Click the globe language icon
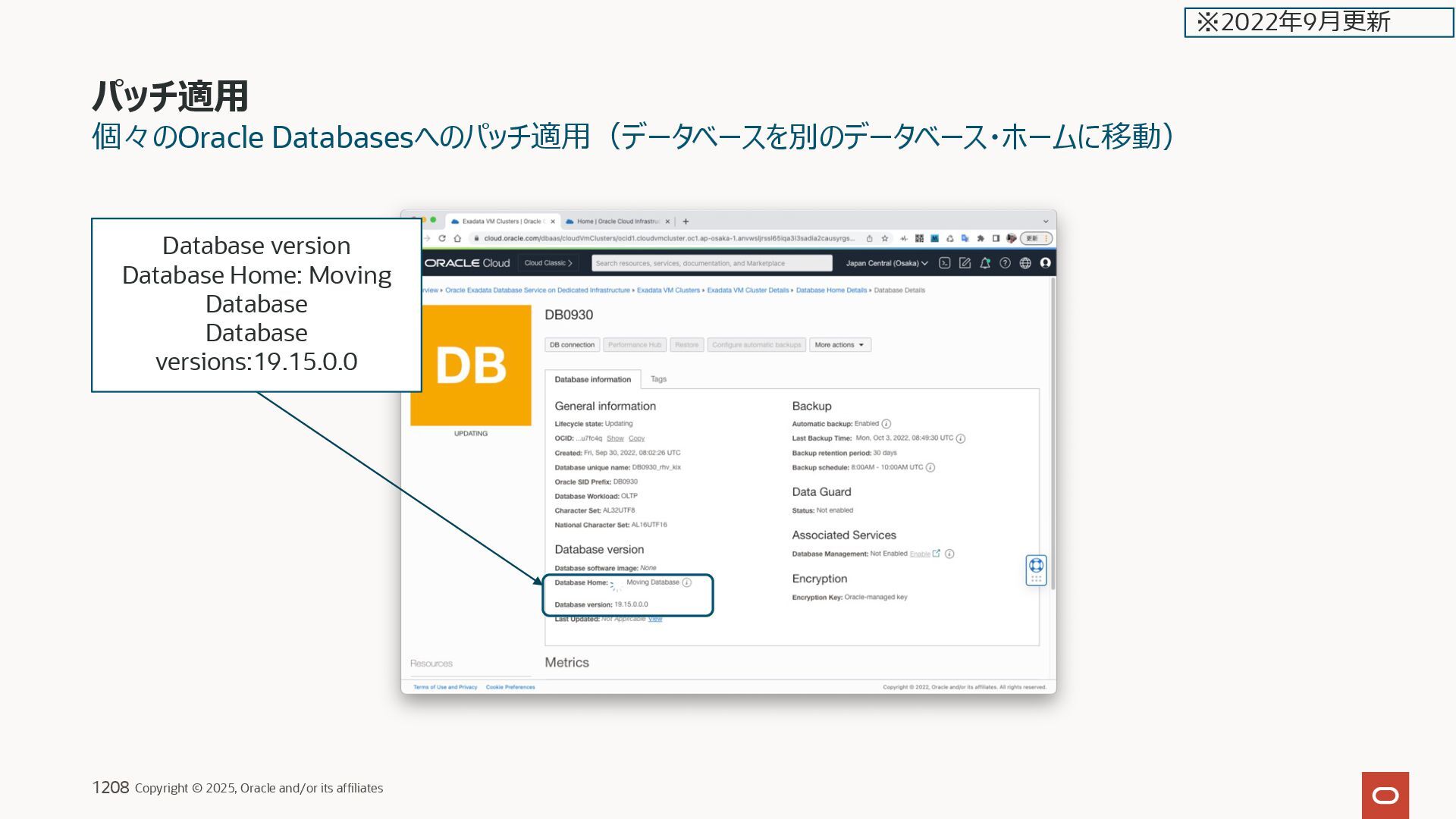The width and height of the screenshot is (1456, 819). [1025, 263]
